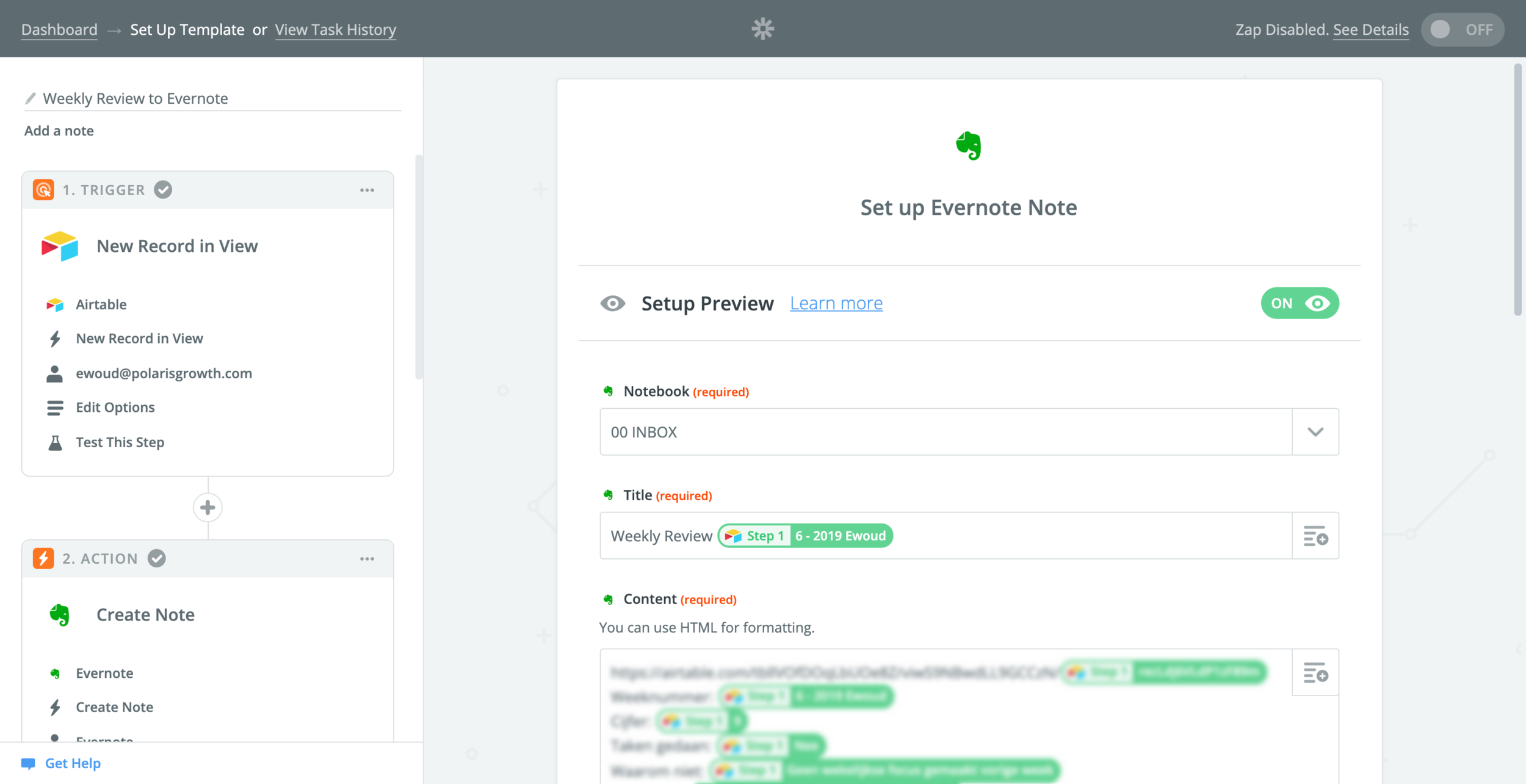Click the Evernote elephant logo beside Create Note

pos(59,614)
